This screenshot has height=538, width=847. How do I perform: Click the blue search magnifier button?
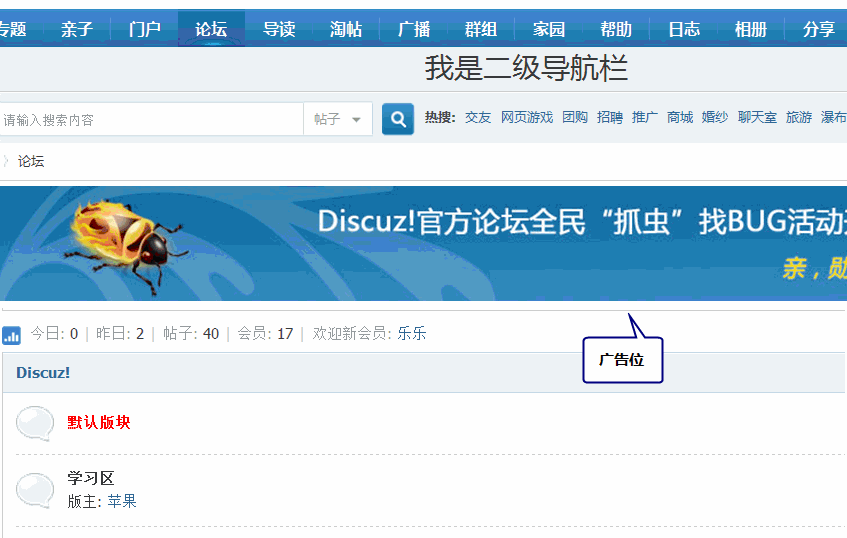pos(397,119)
